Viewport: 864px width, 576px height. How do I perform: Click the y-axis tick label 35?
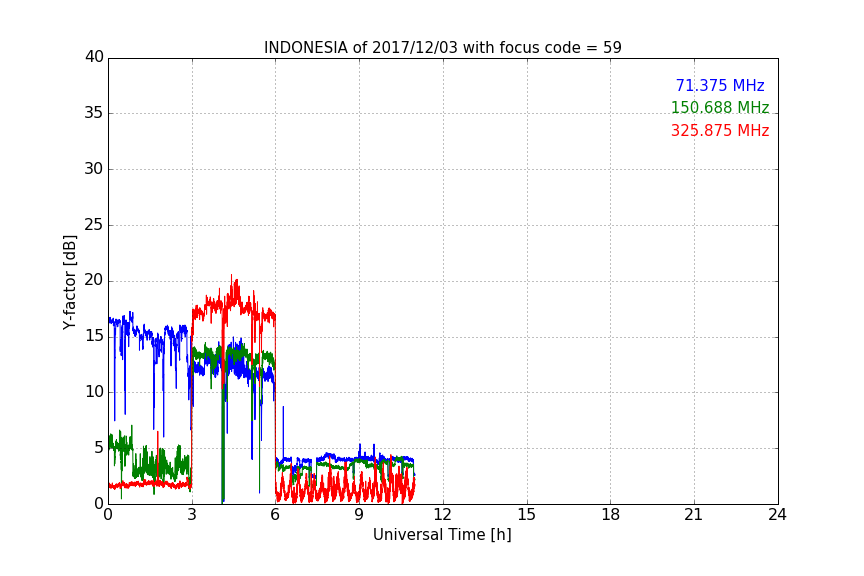coord(94,113)
